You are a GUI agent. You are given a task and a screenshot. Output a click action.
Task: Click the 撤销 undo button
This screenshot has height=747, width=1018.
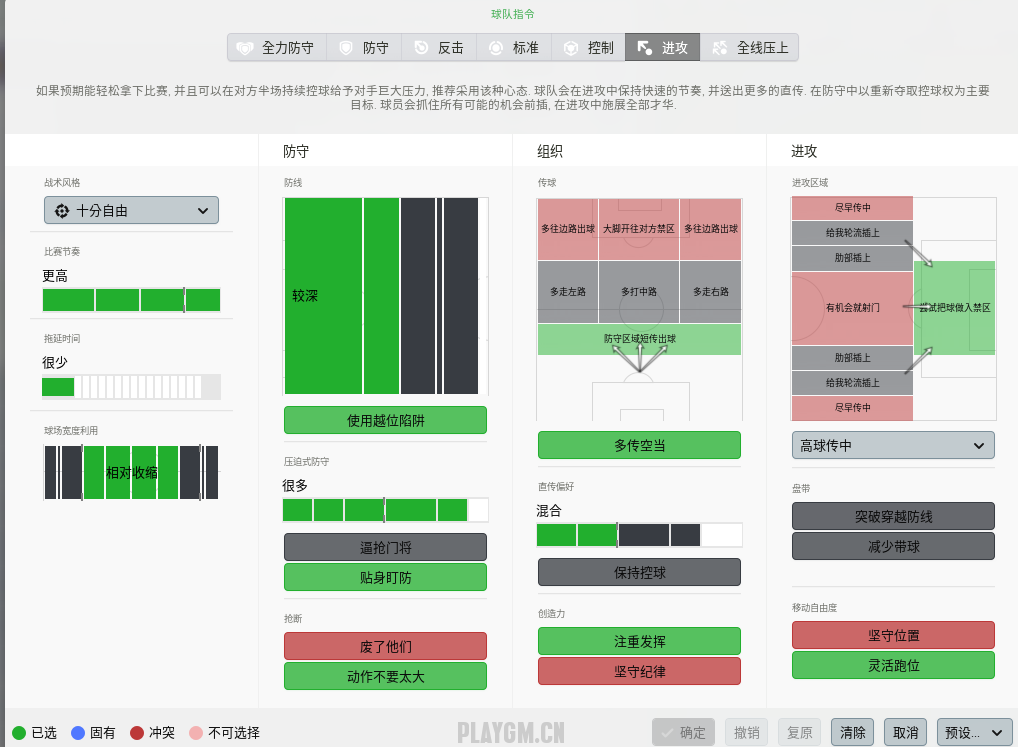[x=747, y=733]
